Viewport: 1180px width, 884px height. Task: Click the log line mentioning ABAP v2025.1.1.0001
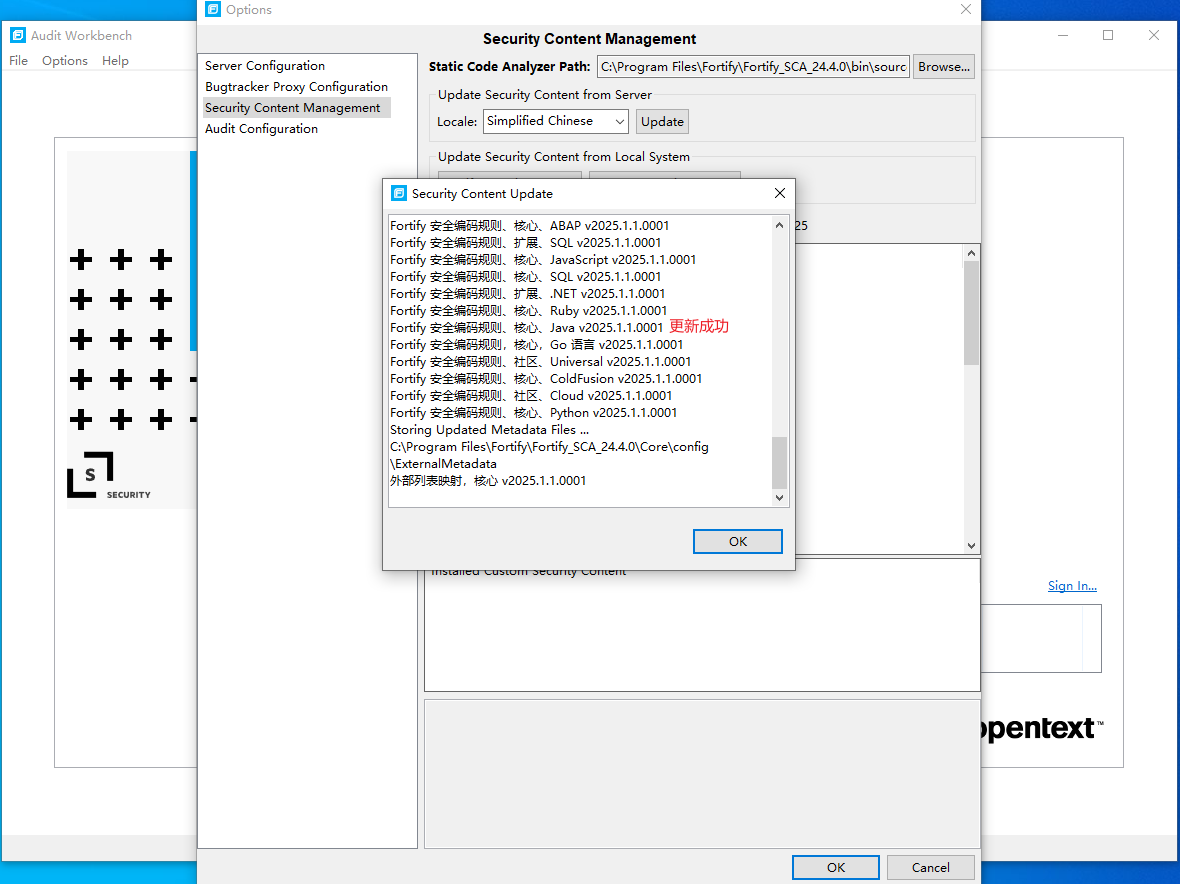point(529,226)
